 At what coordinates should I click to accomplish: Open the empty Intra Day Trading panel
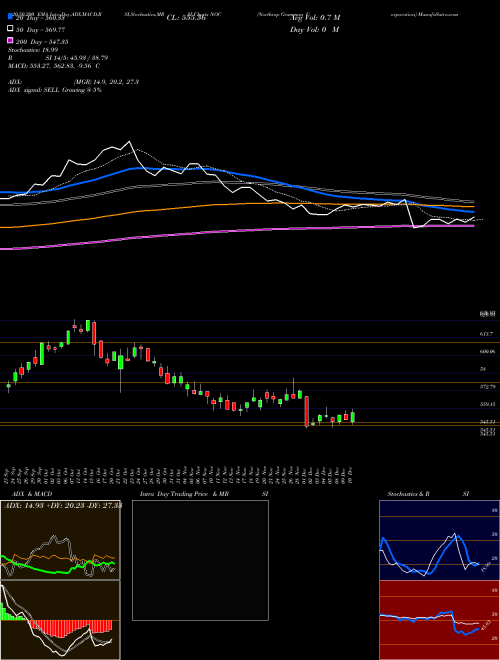click(x=200, y=560)
